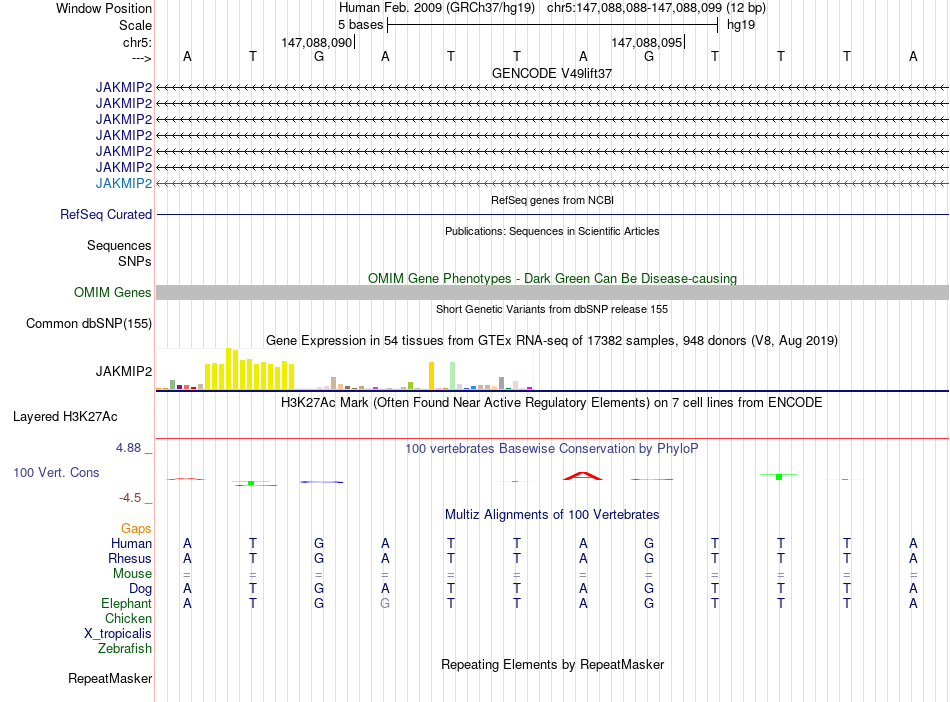Select the Human alignment row label

click(x=131, y=543)
